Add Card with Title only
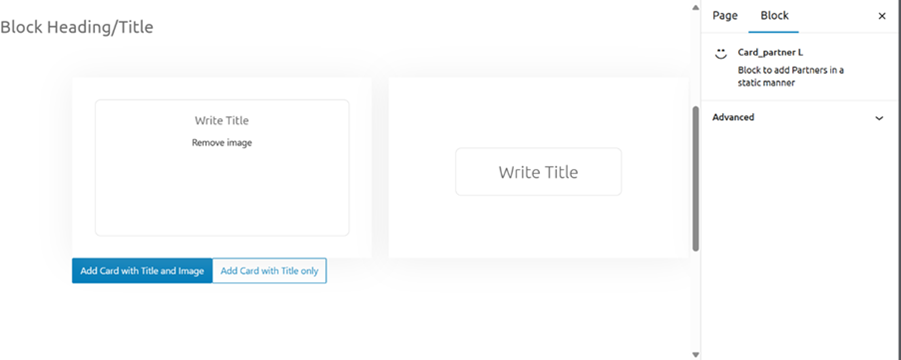 [x=269, y=271]
